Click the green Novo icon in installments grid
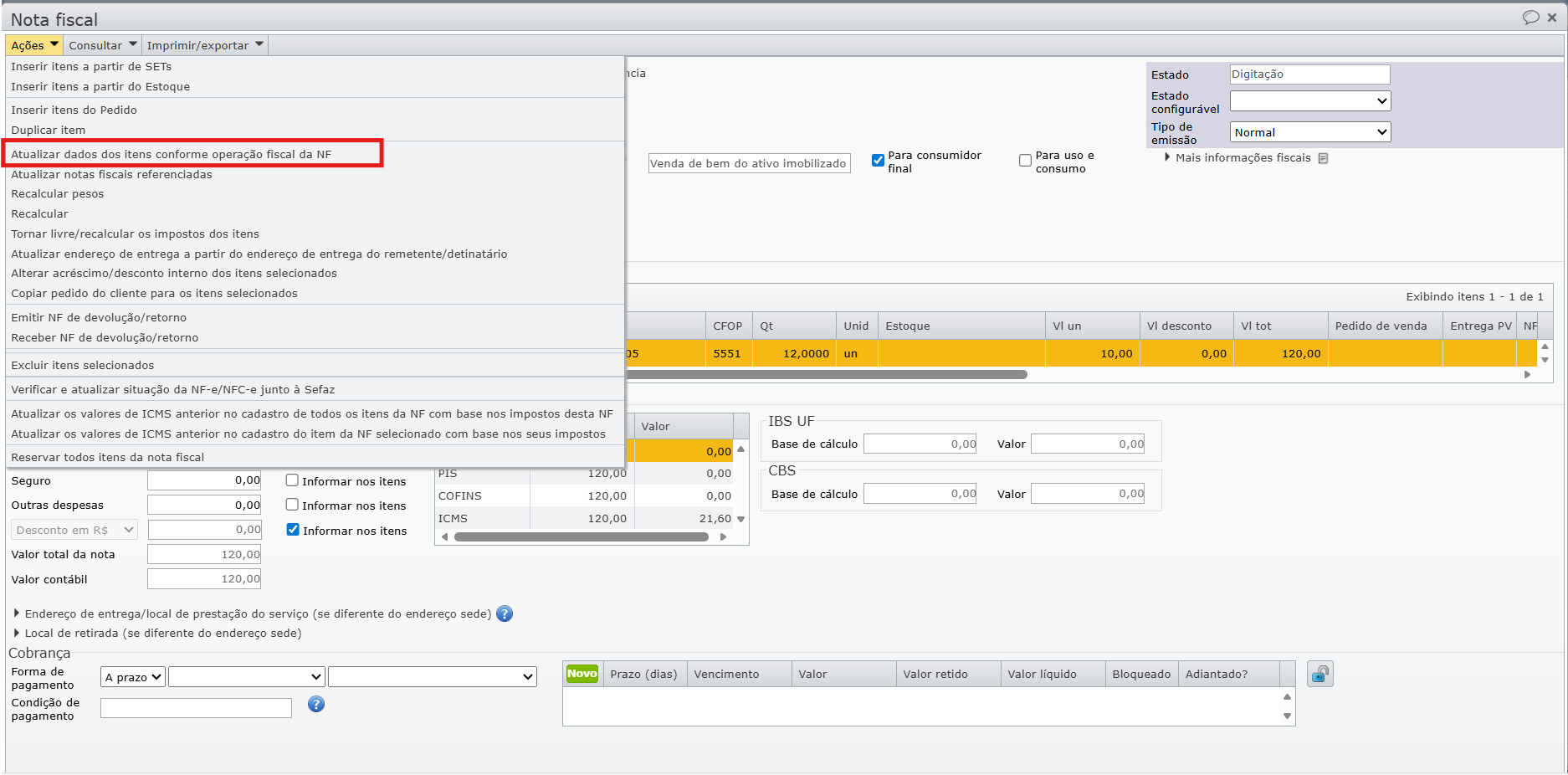1568x775 pixels. [582, 674]
